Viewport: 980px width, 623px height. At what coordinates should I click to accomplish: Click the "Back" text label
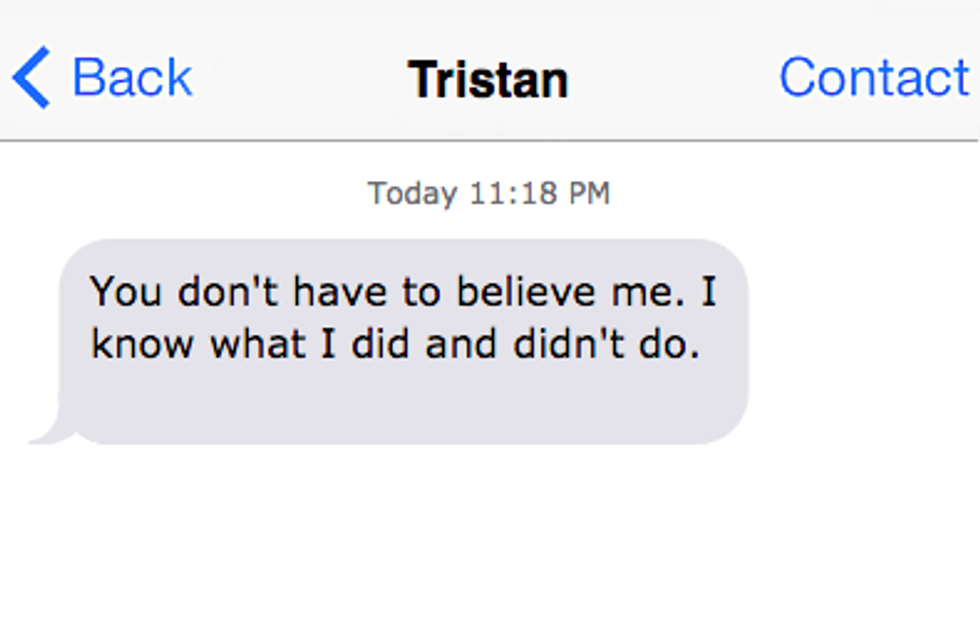[132, 78]
